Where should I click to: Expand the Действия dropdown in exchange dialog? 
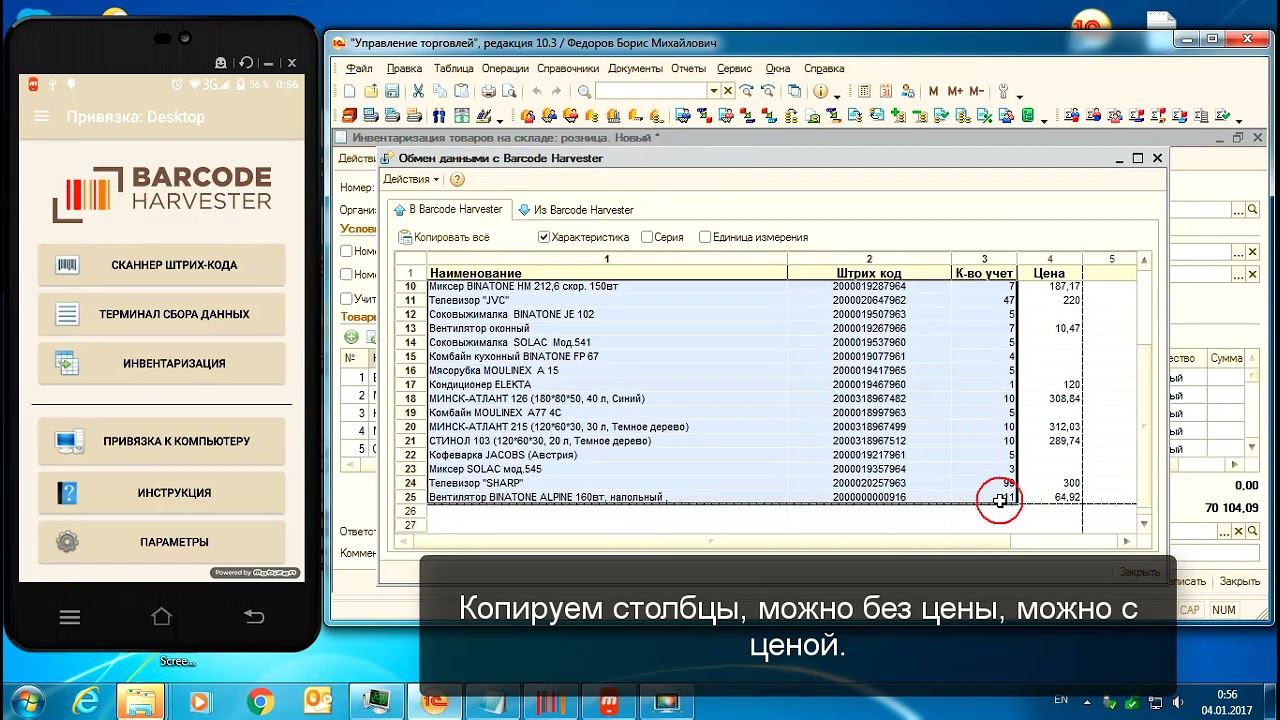click(x=411, y=180)
